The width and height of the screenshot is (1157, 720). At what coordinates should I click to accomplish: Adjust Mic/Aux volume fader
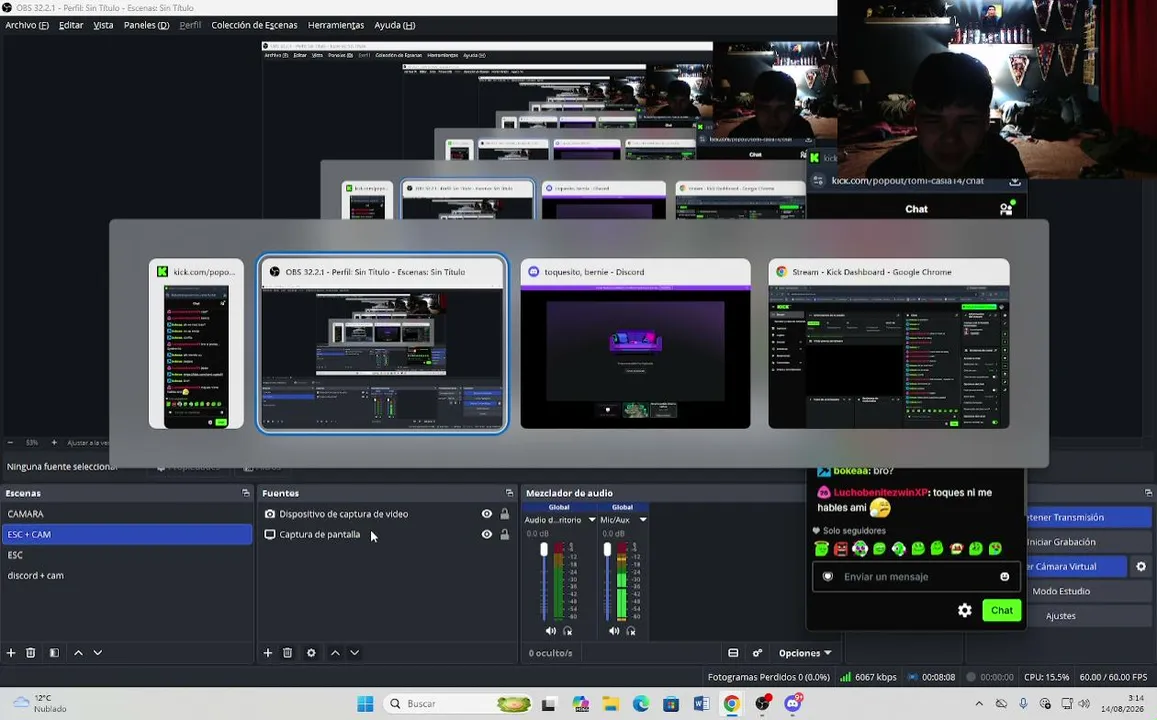pyautogui.click(x=607, y=550)
